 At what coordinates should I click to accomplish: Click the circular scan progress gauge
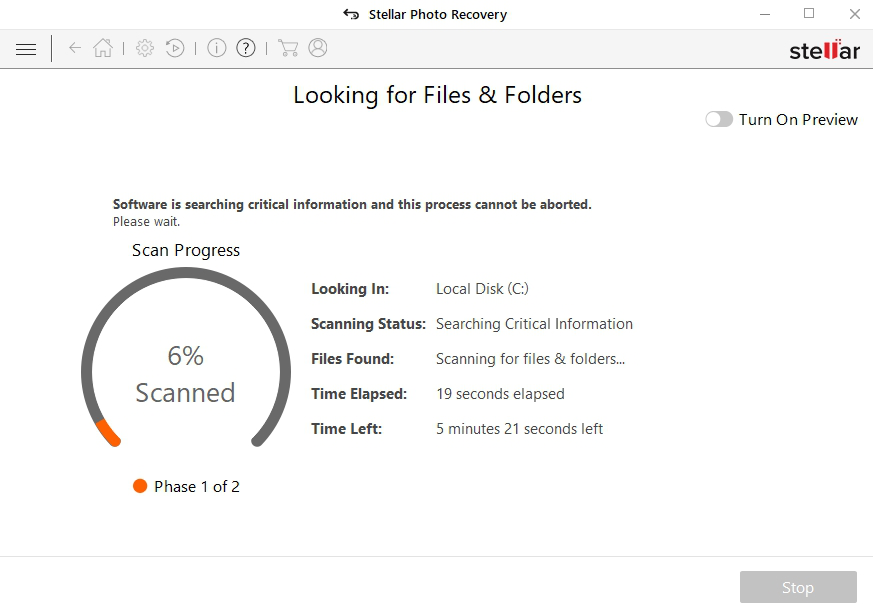click(186, 358)
